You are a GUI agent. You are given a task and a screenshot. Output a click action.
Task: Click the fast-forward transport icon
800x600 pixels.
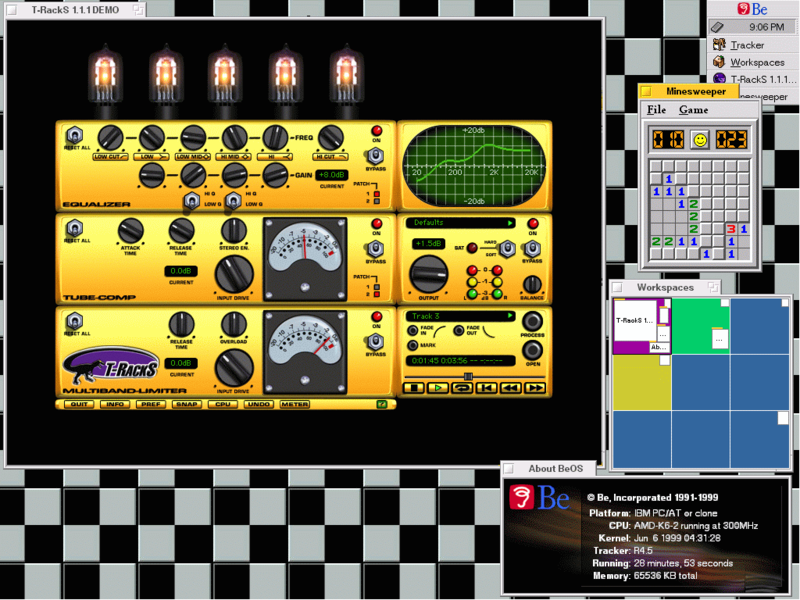(x=536, y=386)
